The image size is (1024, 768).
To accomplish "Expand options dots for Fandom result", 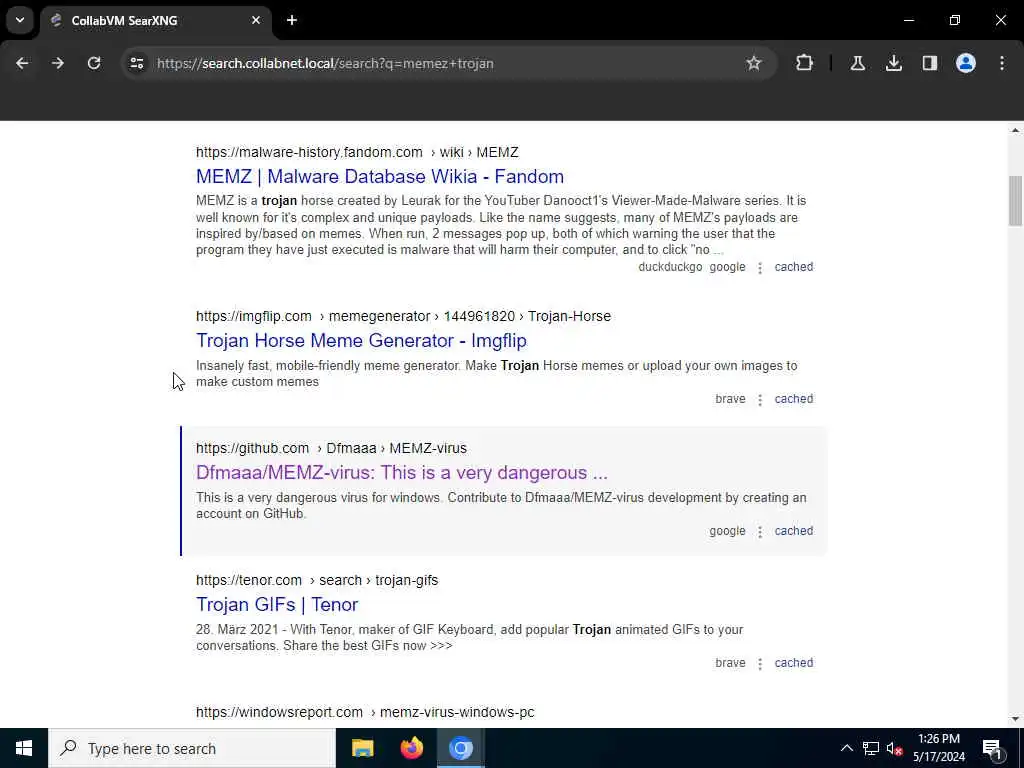I will (760, 268).
